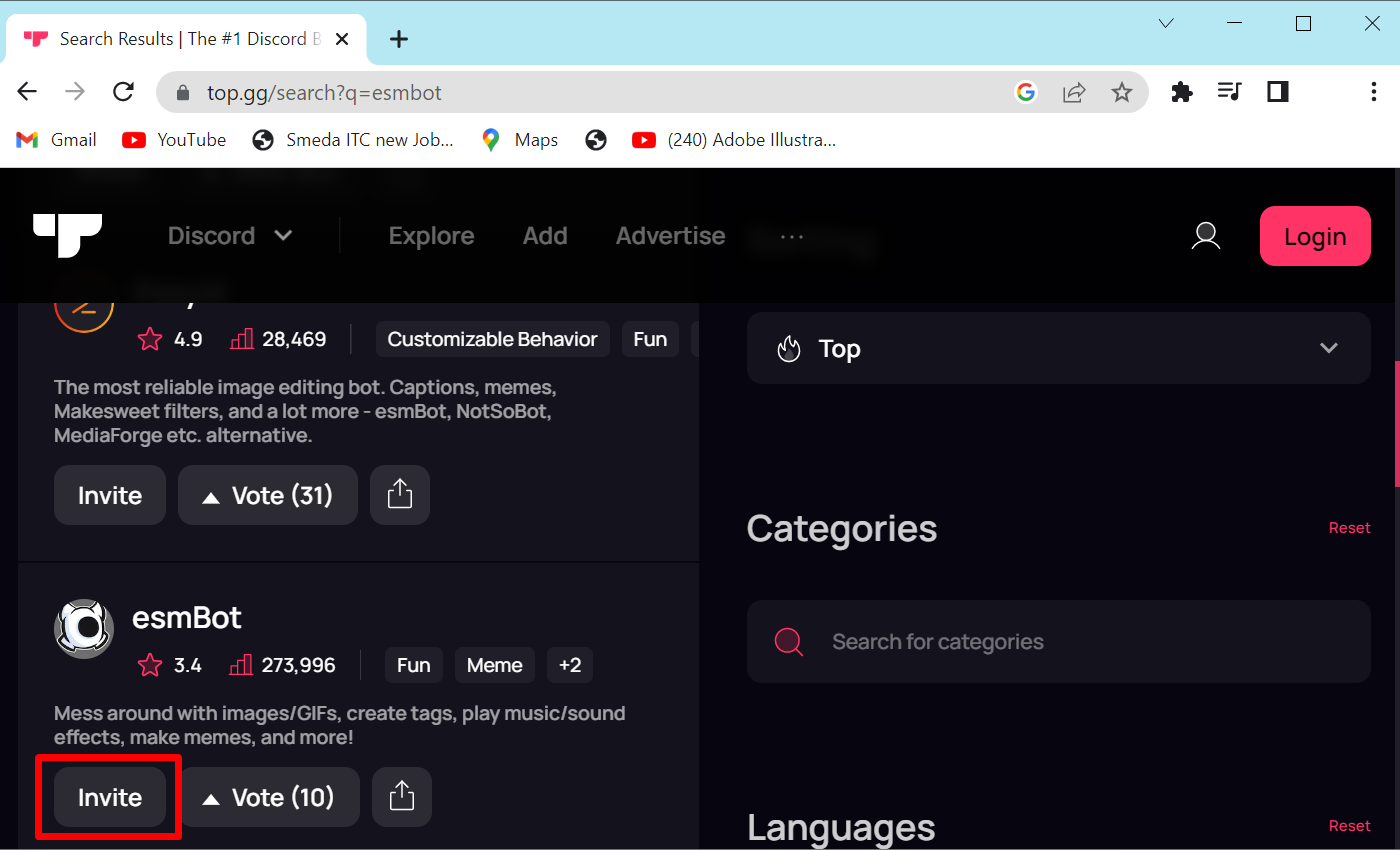Viewport: 1400px width, 850px height.
Task: Open the Chrome three-dot menu
Action: pos(1373,92)
